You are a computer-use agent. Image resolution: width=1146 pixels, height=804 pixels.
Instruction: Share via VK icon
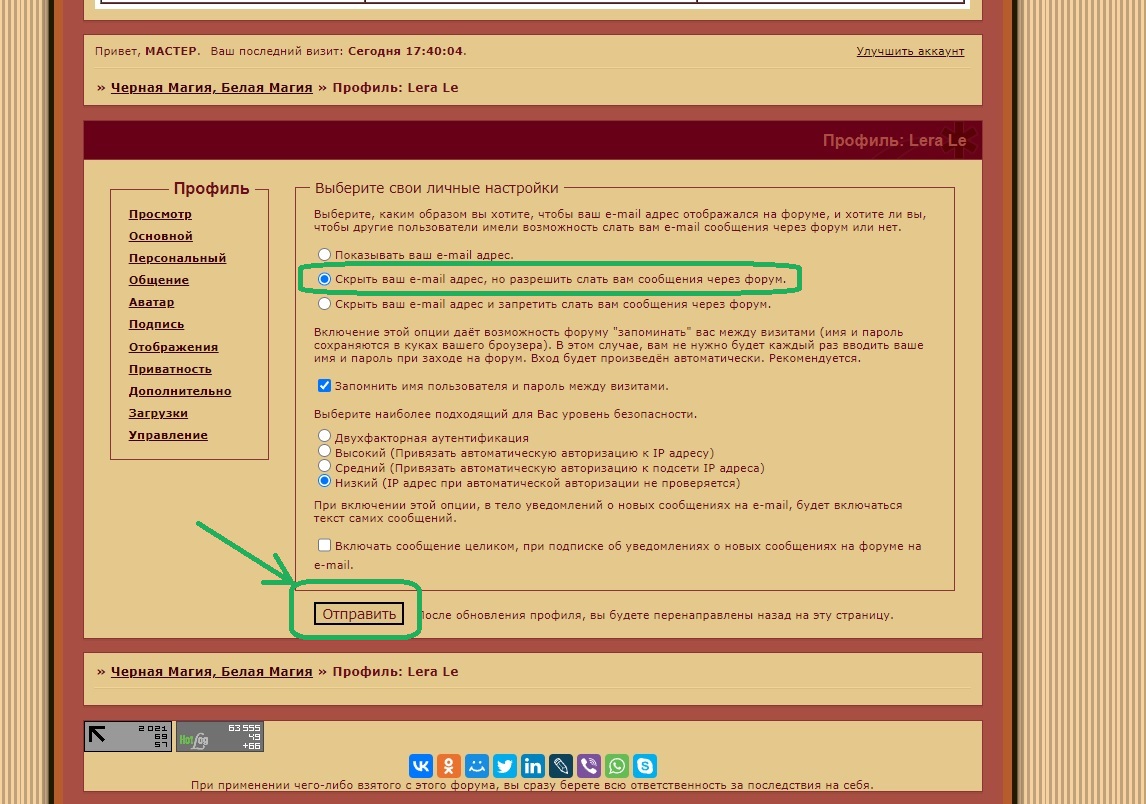point(421,765)
